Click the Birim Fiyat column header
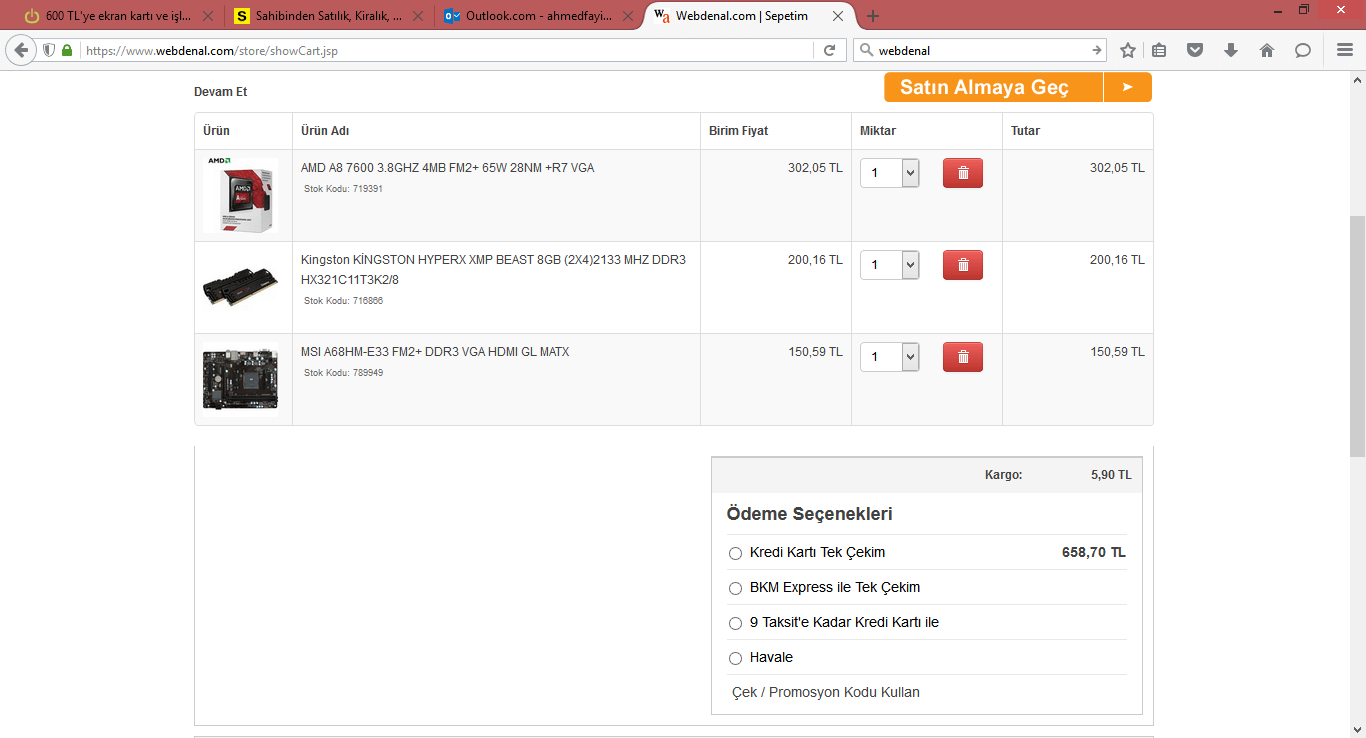The image size is (1366, 738). tap(739, 131)
